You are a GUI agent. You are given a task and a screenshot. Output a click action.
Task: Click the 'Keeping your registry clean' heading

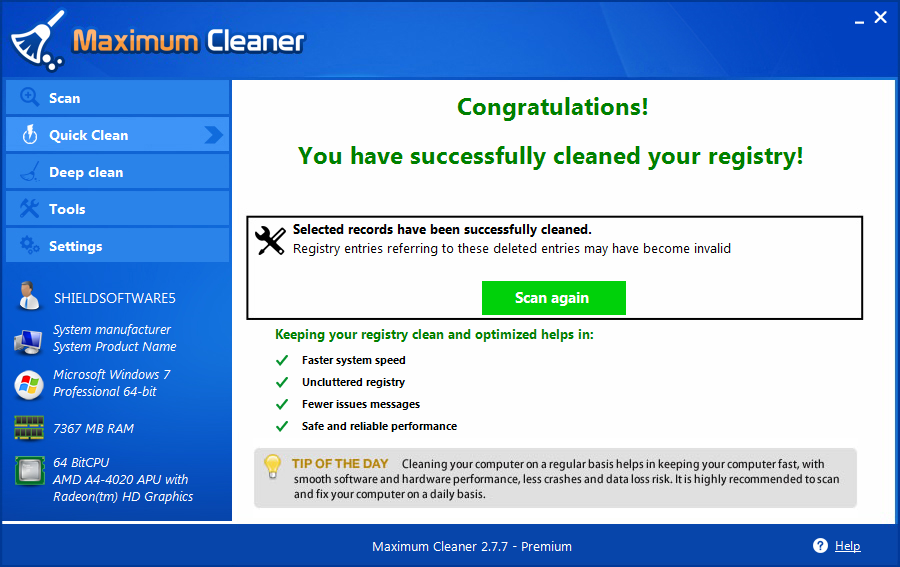[x=435, y=335]
